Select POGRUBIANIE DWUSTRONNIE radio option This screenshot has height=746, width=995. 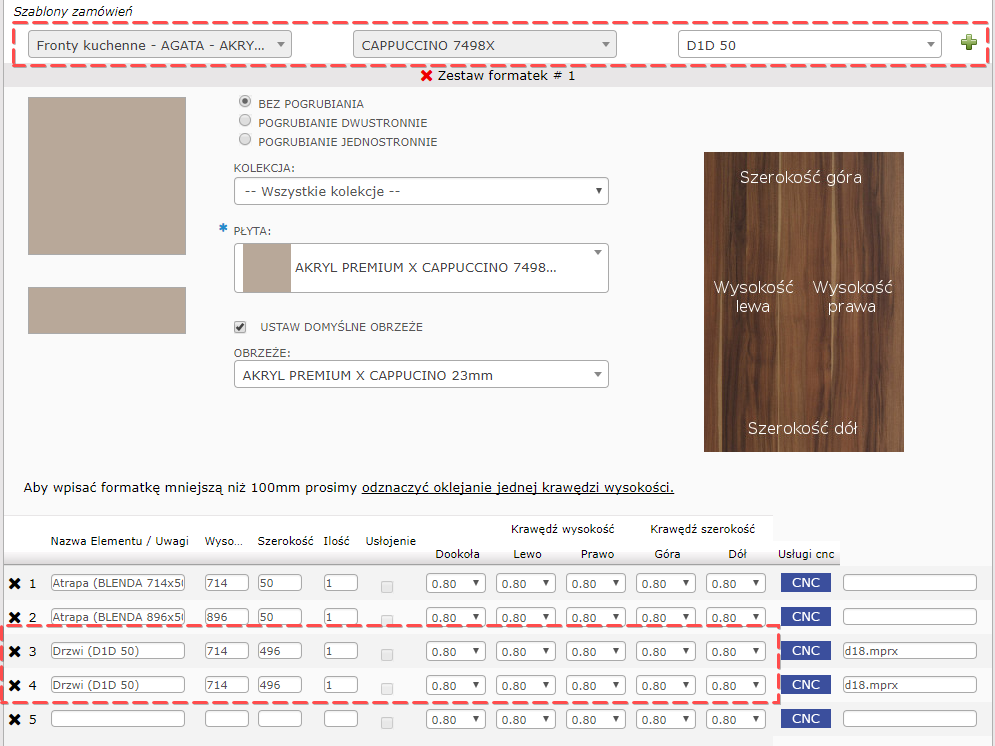click(244, 121)
